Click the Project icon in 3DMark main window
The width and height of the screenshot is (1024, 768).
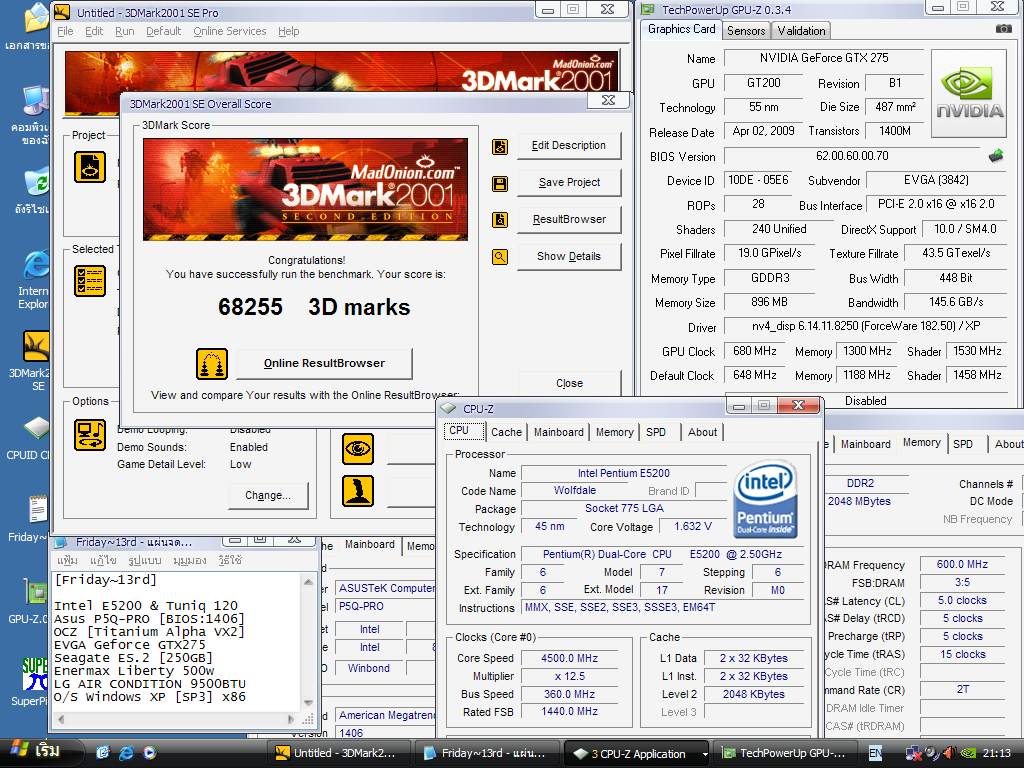point(90,167)
